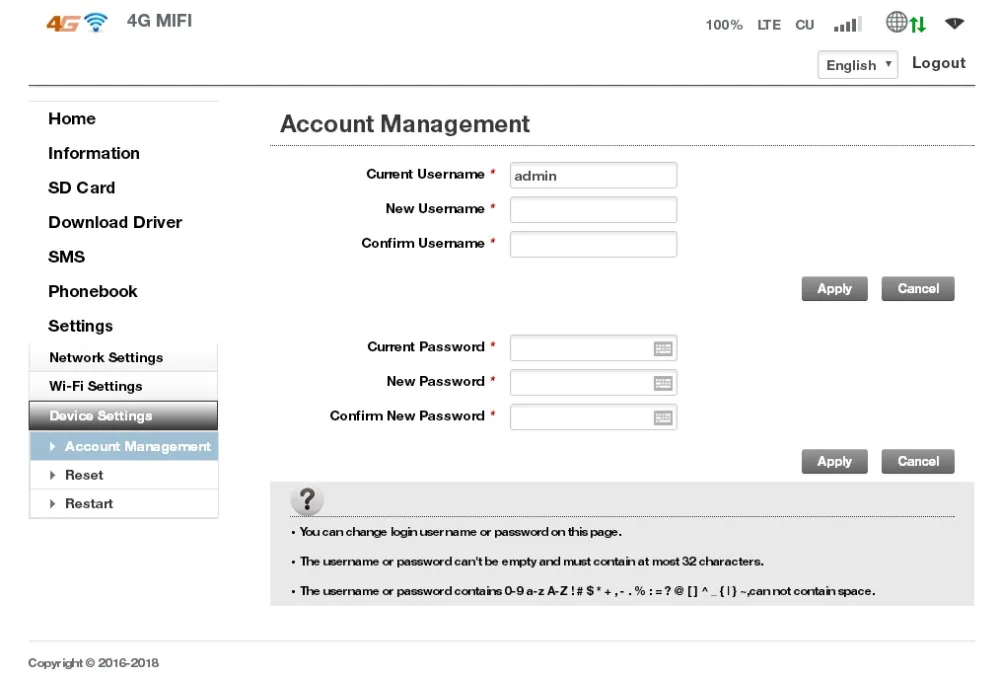Cancel the password change
This screenshot has height=678, width=1000.
[918, 461]
